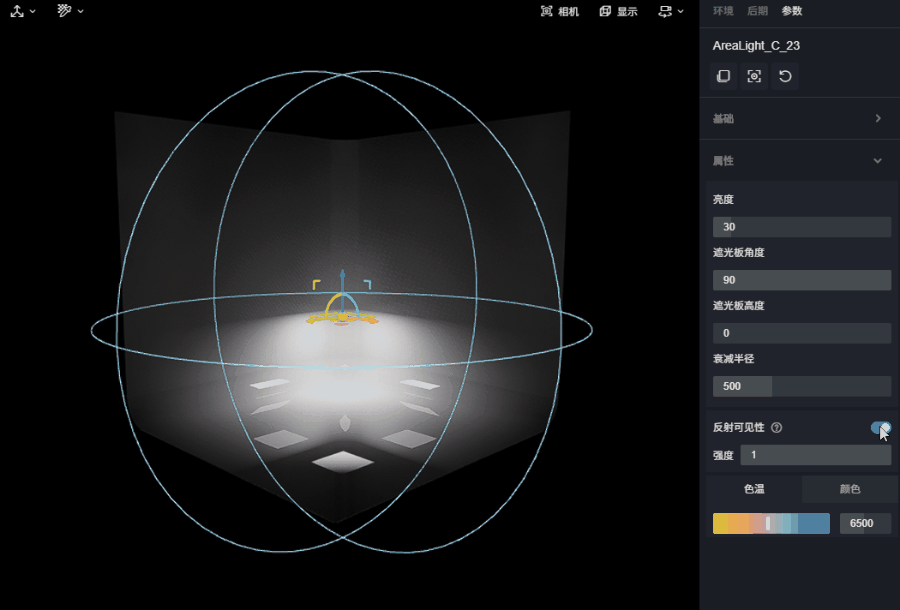The height and width of the screenshot is (610, 900).
Task: Switch to the 后期 tab
Action: (757, 11)
